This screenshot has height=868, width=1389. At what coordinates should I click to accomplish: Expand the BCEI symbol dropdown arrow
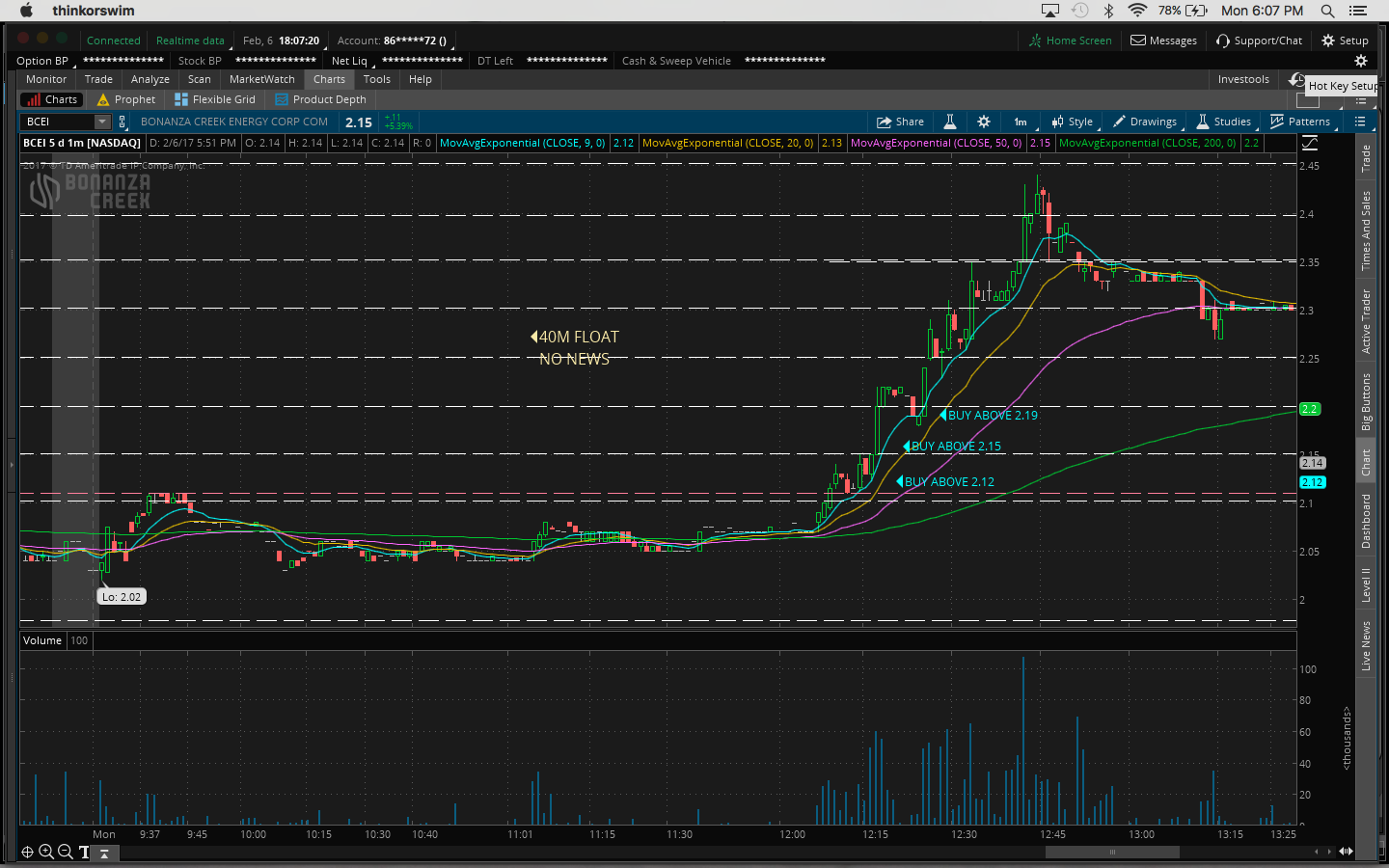click(x=102, y=122)
